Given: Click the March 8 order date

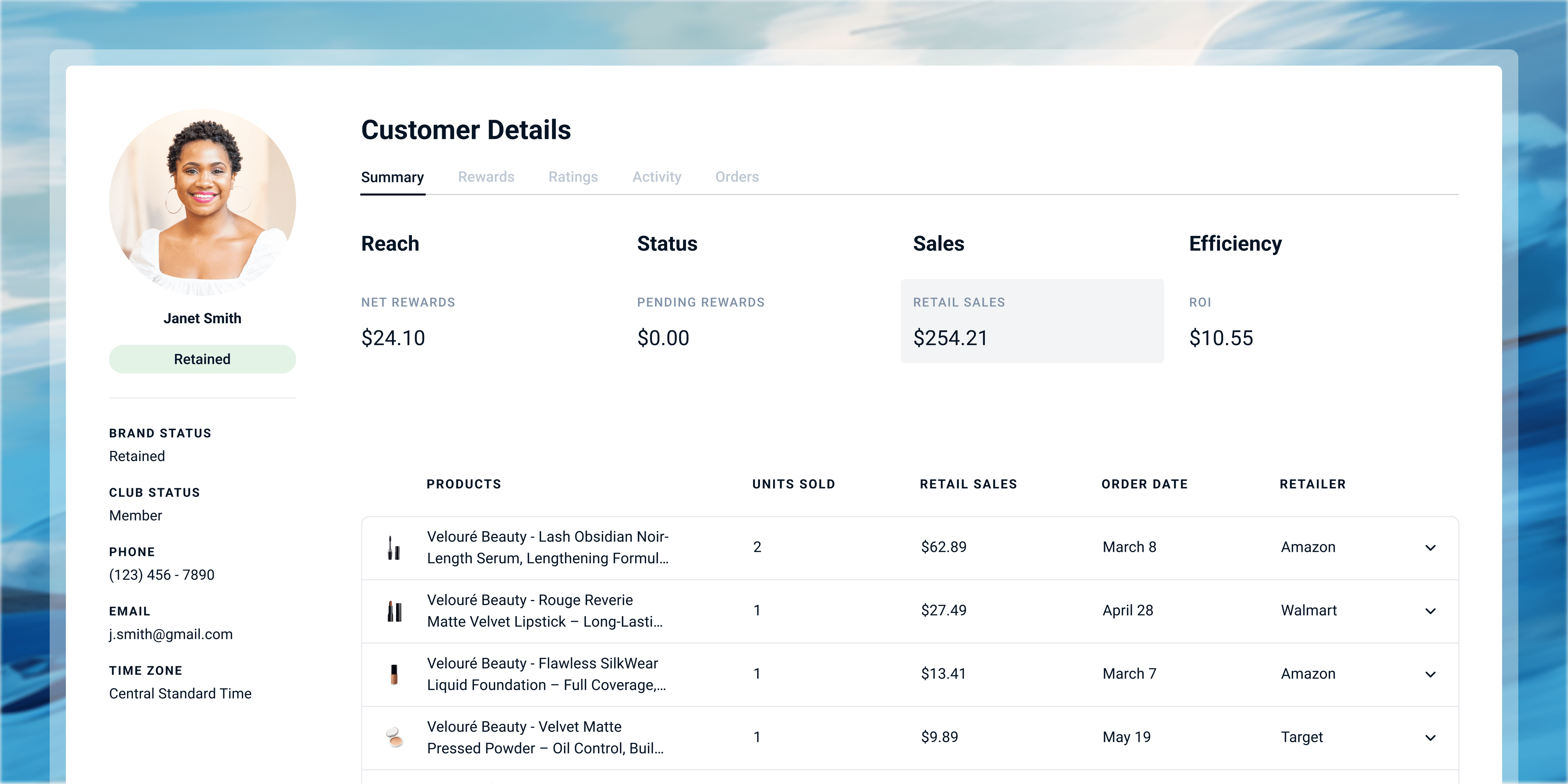Looking at the screenshot, I should [x=1129, y=547].
